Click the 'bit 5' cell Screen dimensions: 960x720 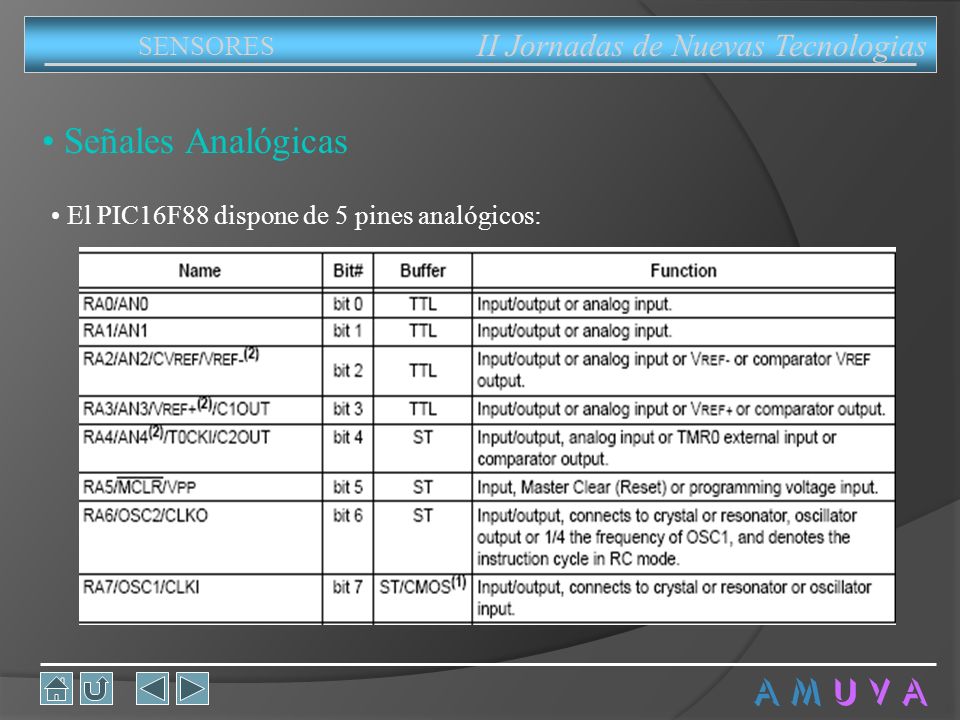(x=348, y=487)
